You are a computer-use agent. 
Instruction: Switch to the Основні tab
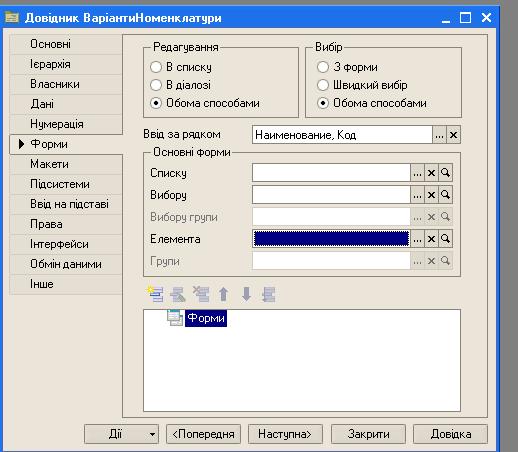coord(66,44)
